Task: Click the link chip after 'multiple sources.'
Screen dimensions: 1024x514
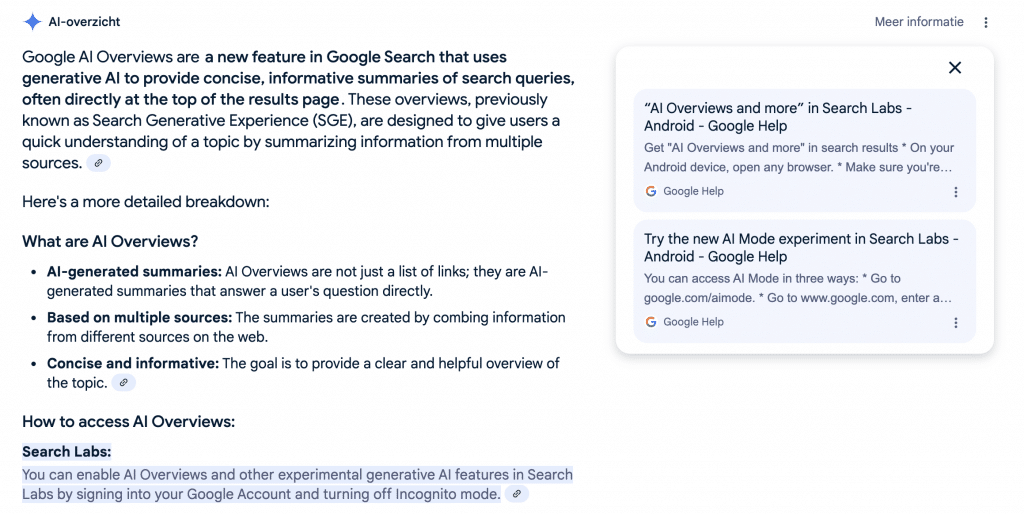Action: click(99, 163)
